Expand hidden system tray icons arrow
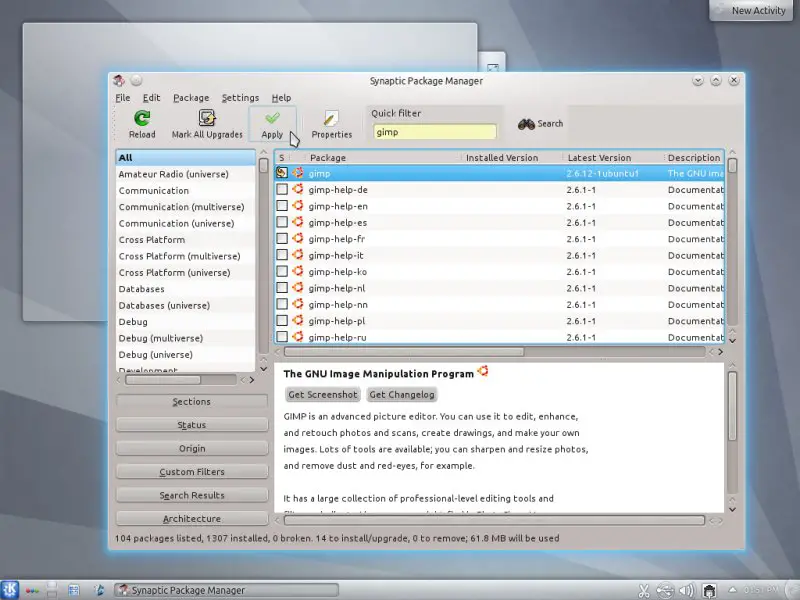This screenshot has height=600, width=800. (x=732, y=589)
